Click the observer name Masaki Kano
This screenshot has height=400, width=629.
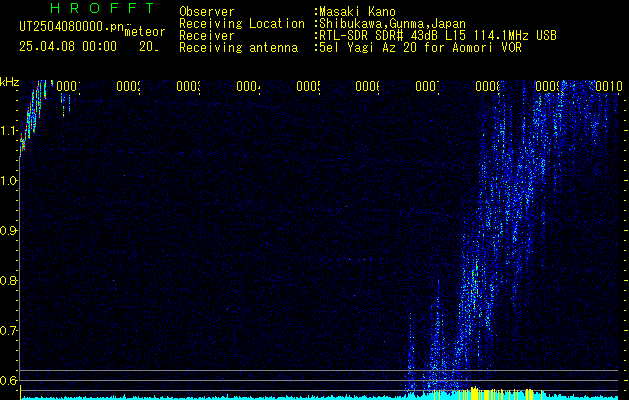click(x=357, y=12)
